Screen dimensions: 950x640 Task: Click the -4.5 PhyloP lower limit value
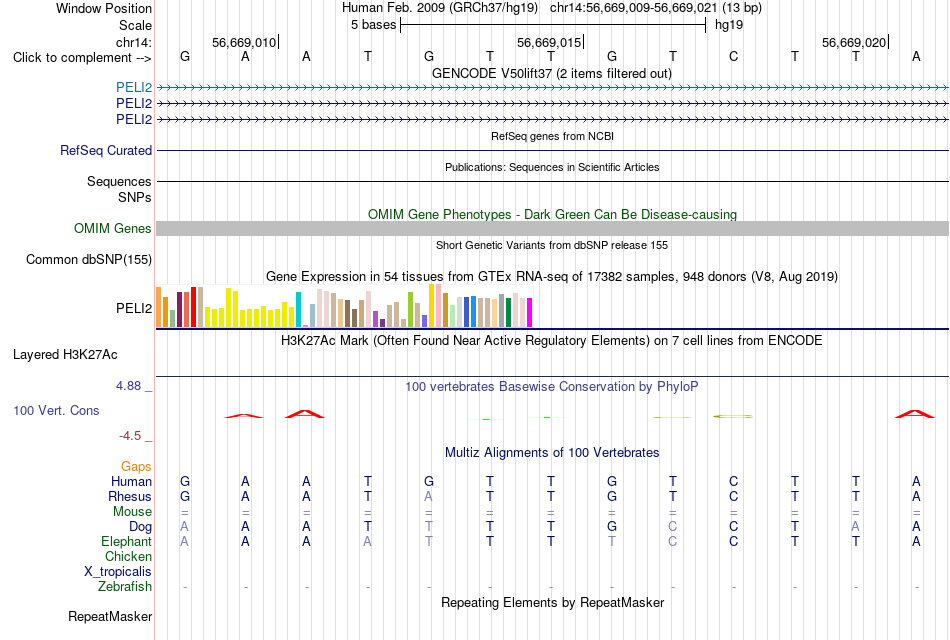coord(130,436)
